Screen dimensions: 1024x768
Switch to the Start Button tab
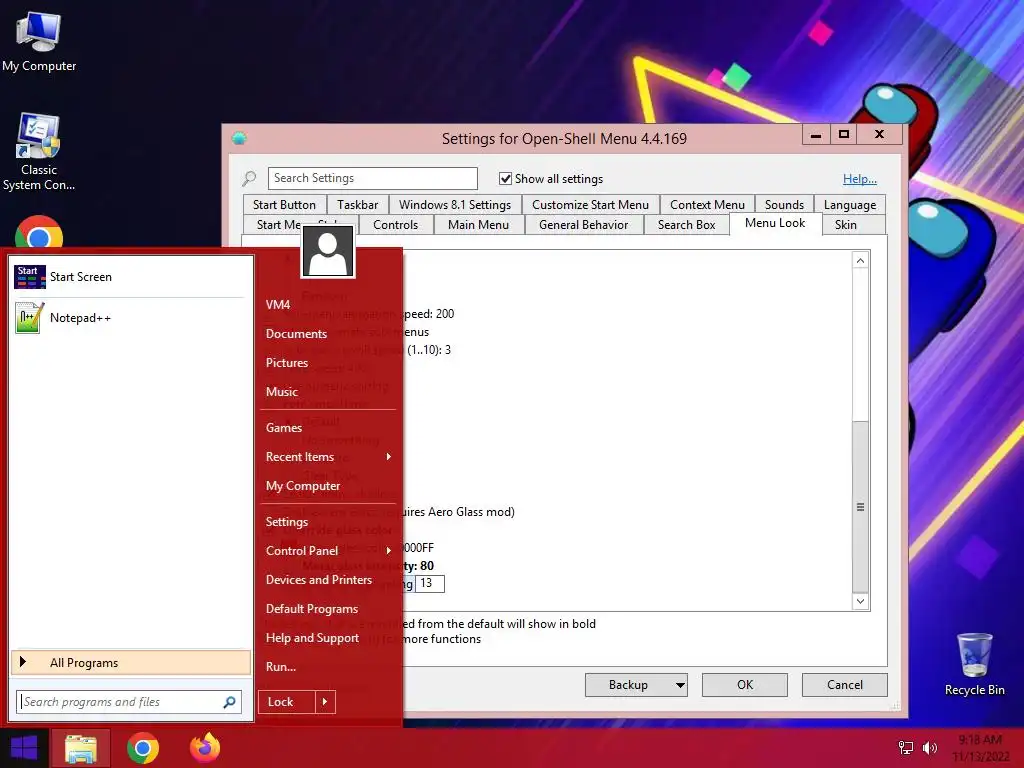coord(284,205)
